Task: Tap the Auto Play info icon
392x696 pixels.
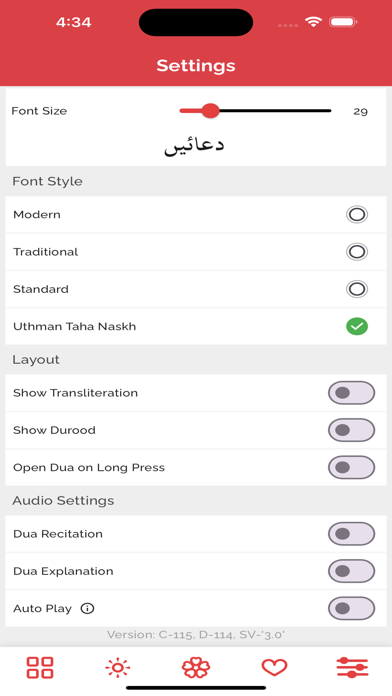Action: tap(87, 608)
